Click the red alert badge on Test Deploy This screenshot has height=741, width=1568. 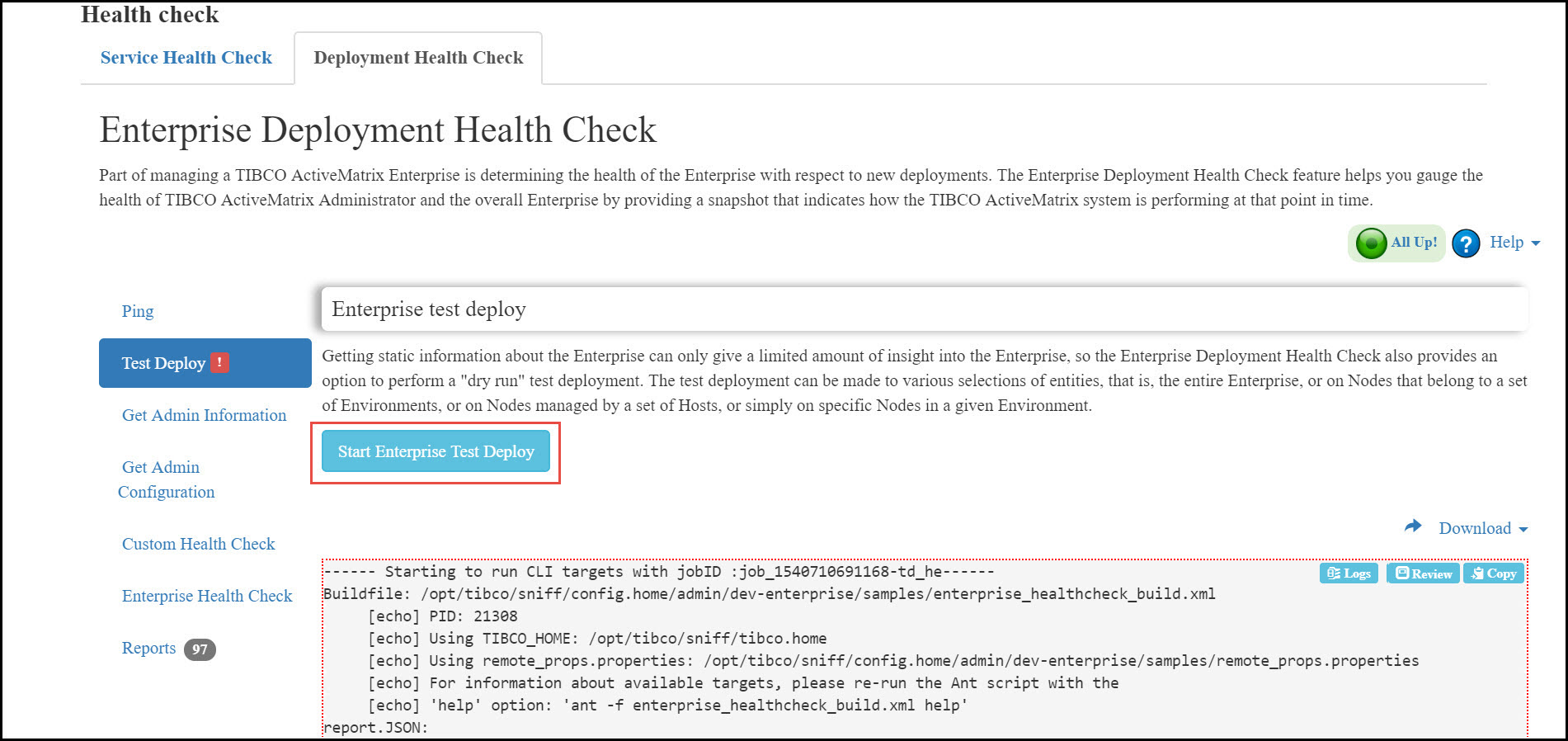coord(219,362)
